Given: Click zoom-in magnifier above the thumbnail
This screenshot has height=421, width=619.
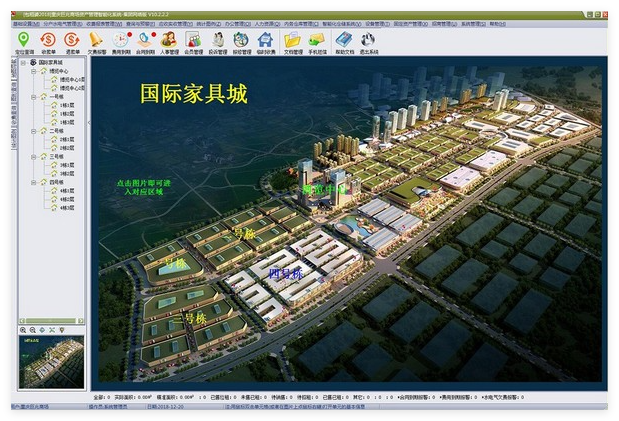Looking at the screenshot, I should click(x=23, y=329).
